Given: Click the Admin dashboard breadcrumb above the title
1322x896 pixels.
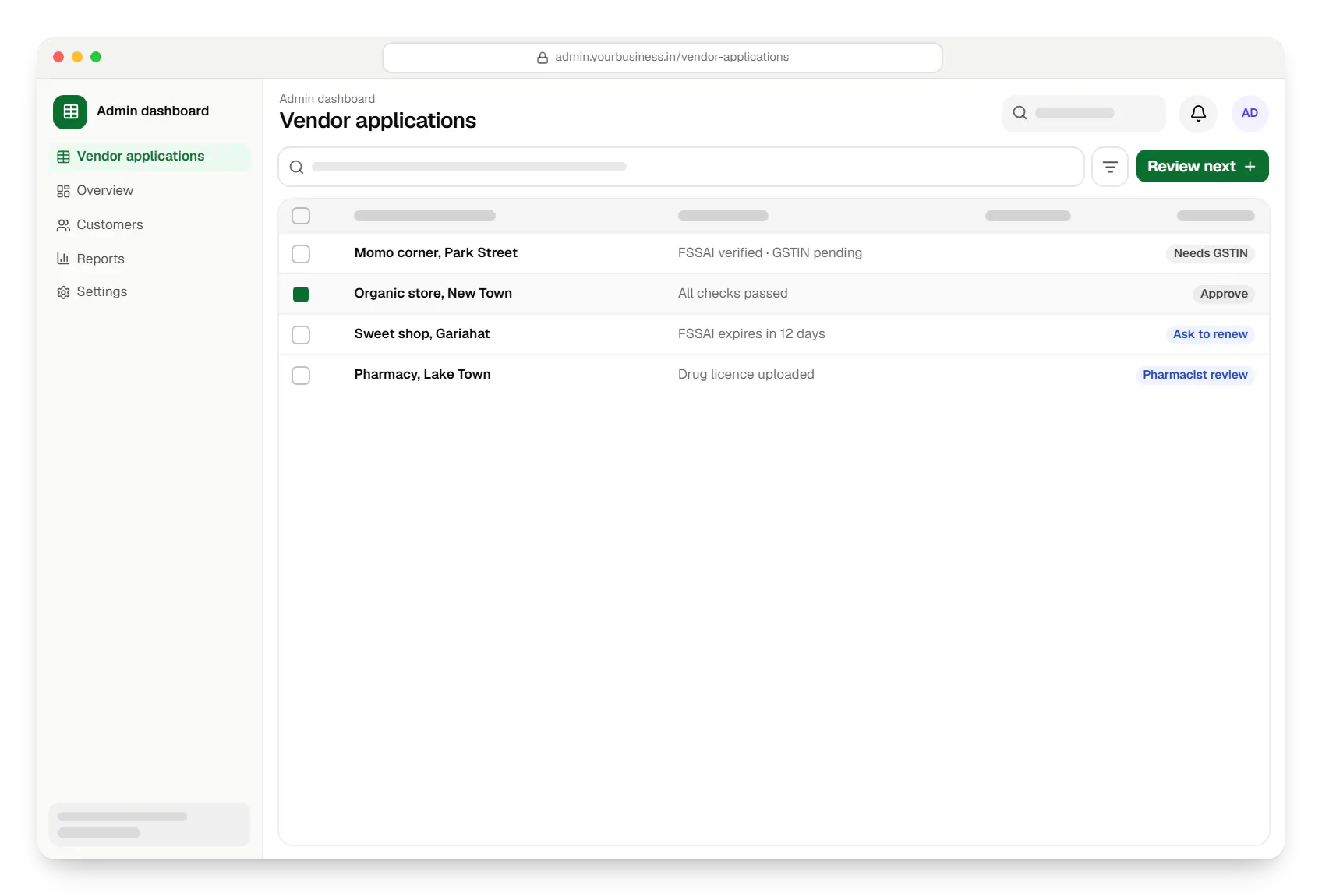Looking at the screenshot, I should coord(327,99).
